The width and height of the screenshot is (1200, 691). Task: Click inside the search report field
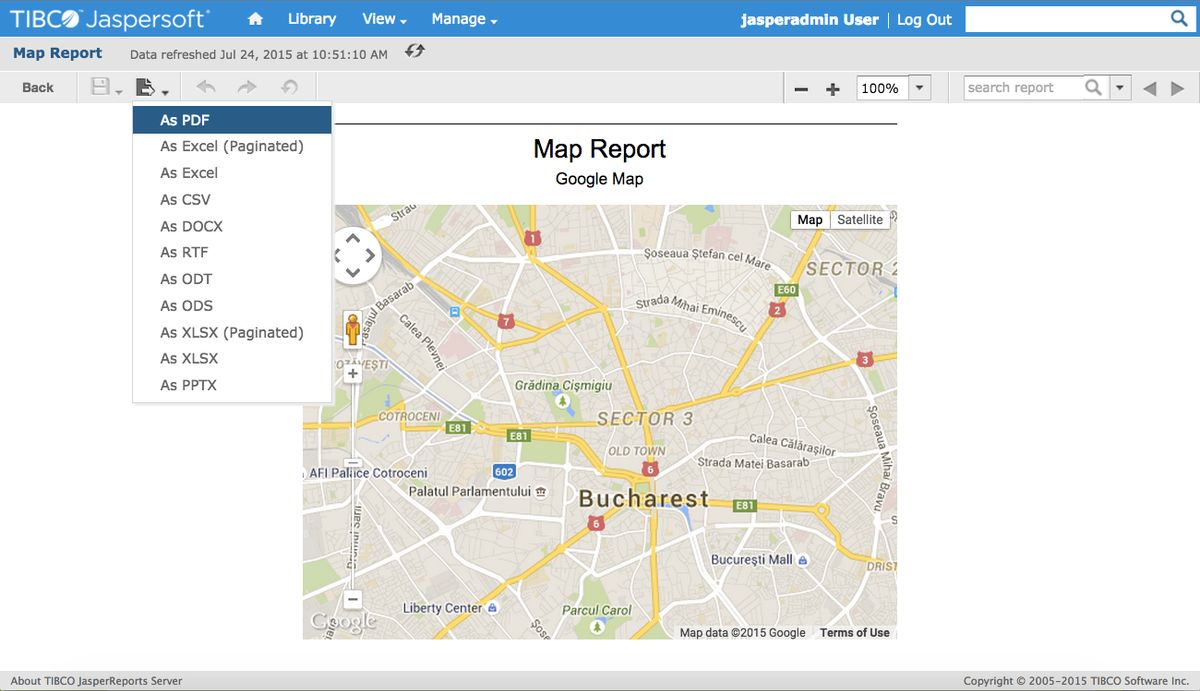(1020, 87)
